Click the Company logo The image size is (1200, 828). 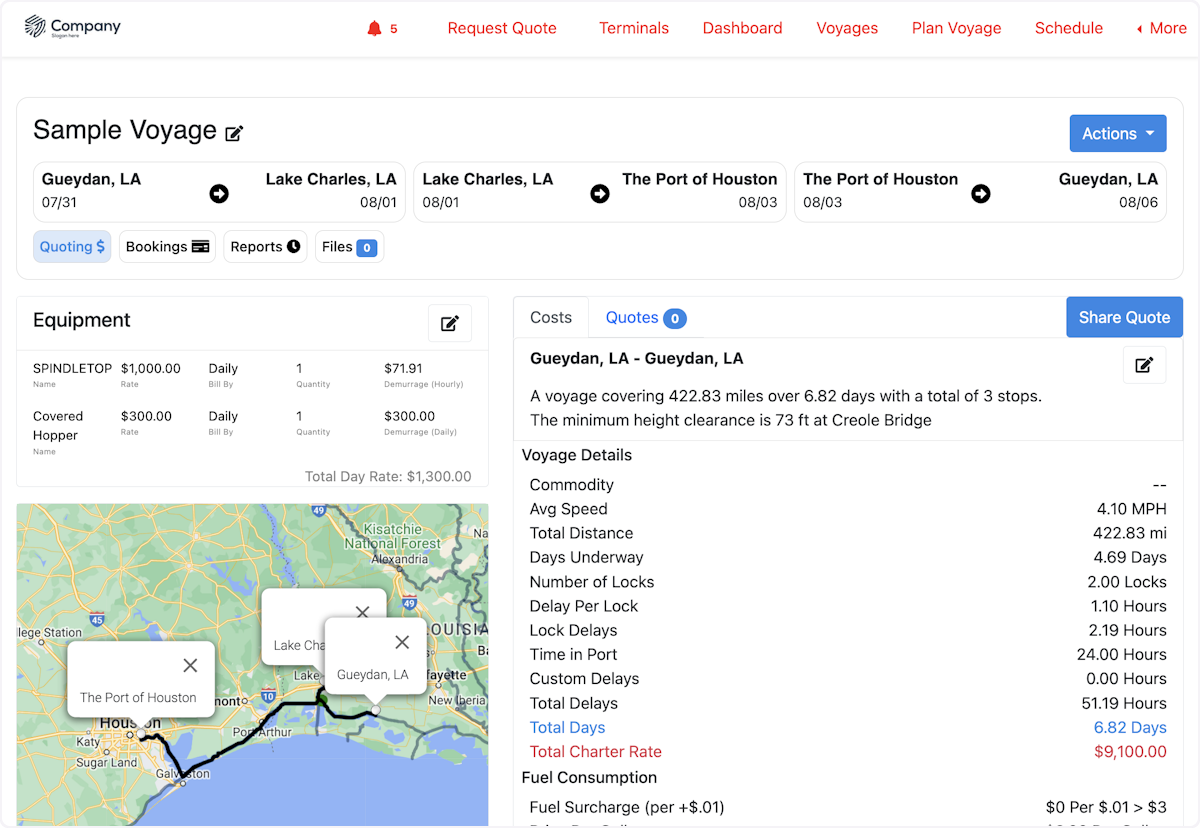72,27
